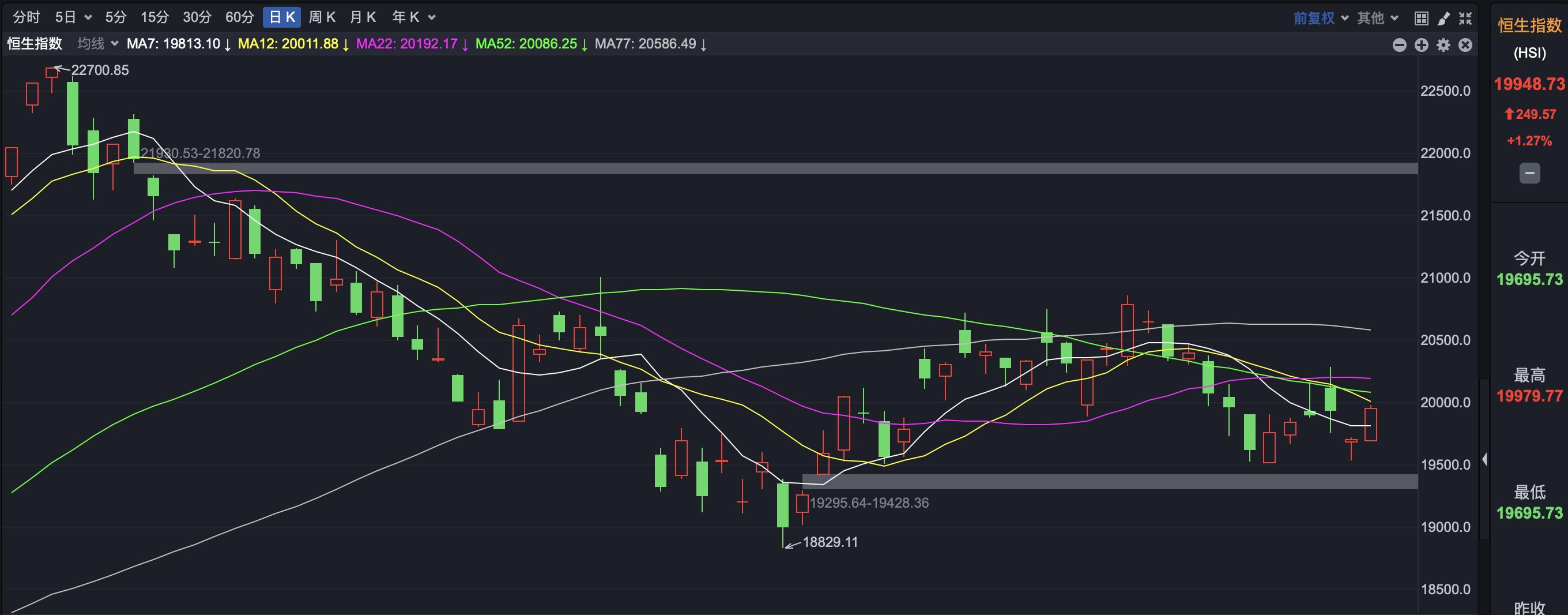Open the indicator settings gear icon
The height and width of the screenshot is (615, 1568).
1443,44
